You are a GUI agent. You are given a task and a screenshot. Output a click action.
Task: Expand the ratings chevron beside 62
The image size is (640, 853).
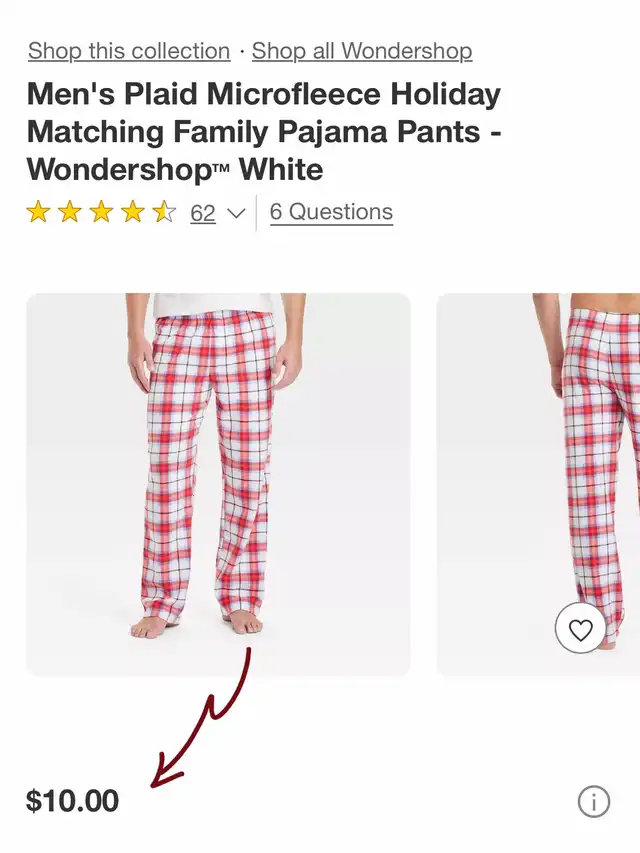click(237, 213)
